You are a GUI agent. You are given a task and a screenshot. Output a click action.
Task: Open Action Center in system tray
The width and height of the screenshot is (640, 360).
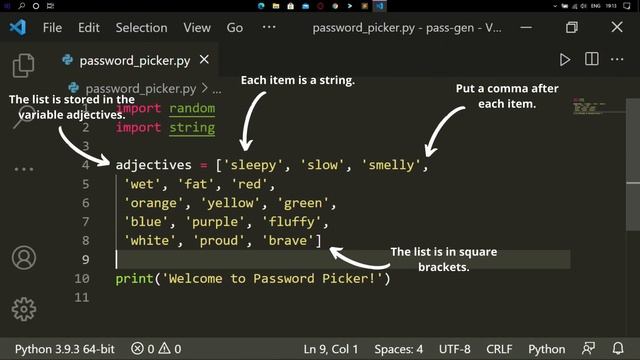pos(627,6)
